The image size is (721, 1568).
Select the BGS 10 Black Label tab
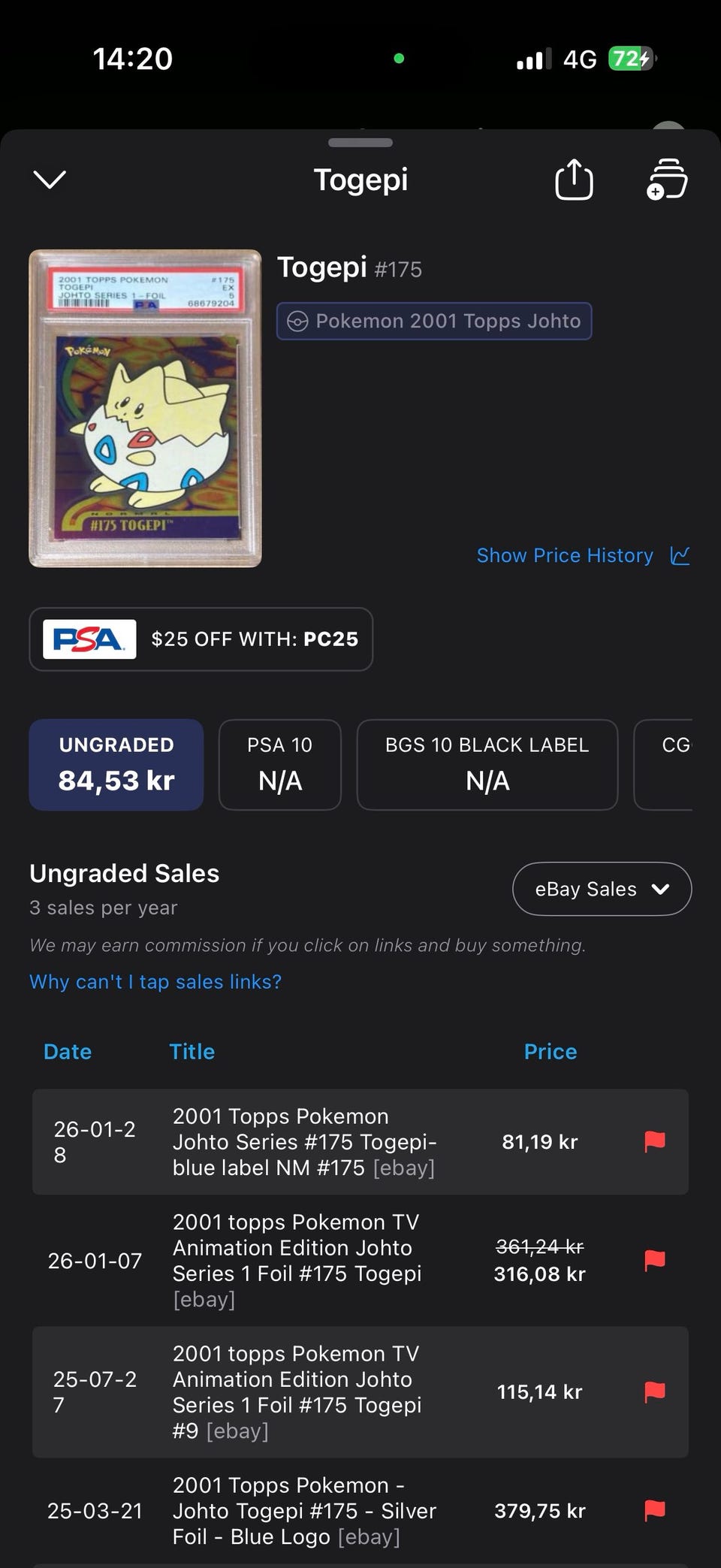pos(487,764)
